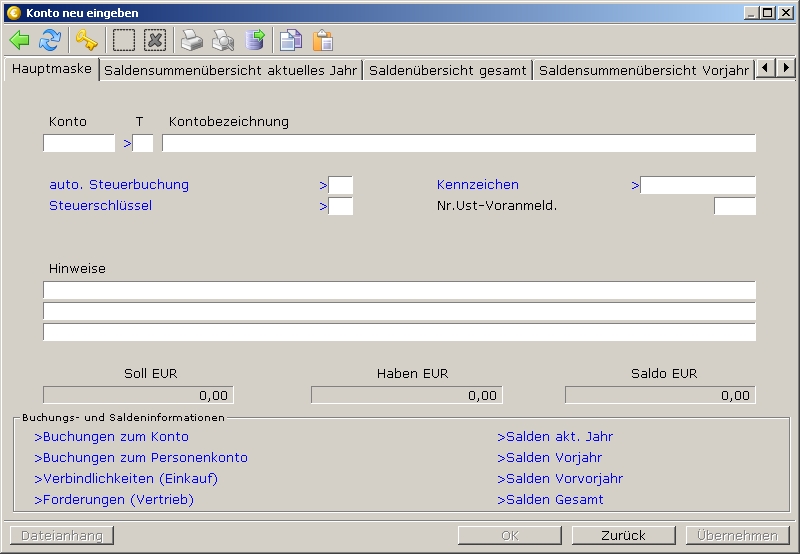
Task: Open print preview with magnifier printer icon
Action: (223, 40)
